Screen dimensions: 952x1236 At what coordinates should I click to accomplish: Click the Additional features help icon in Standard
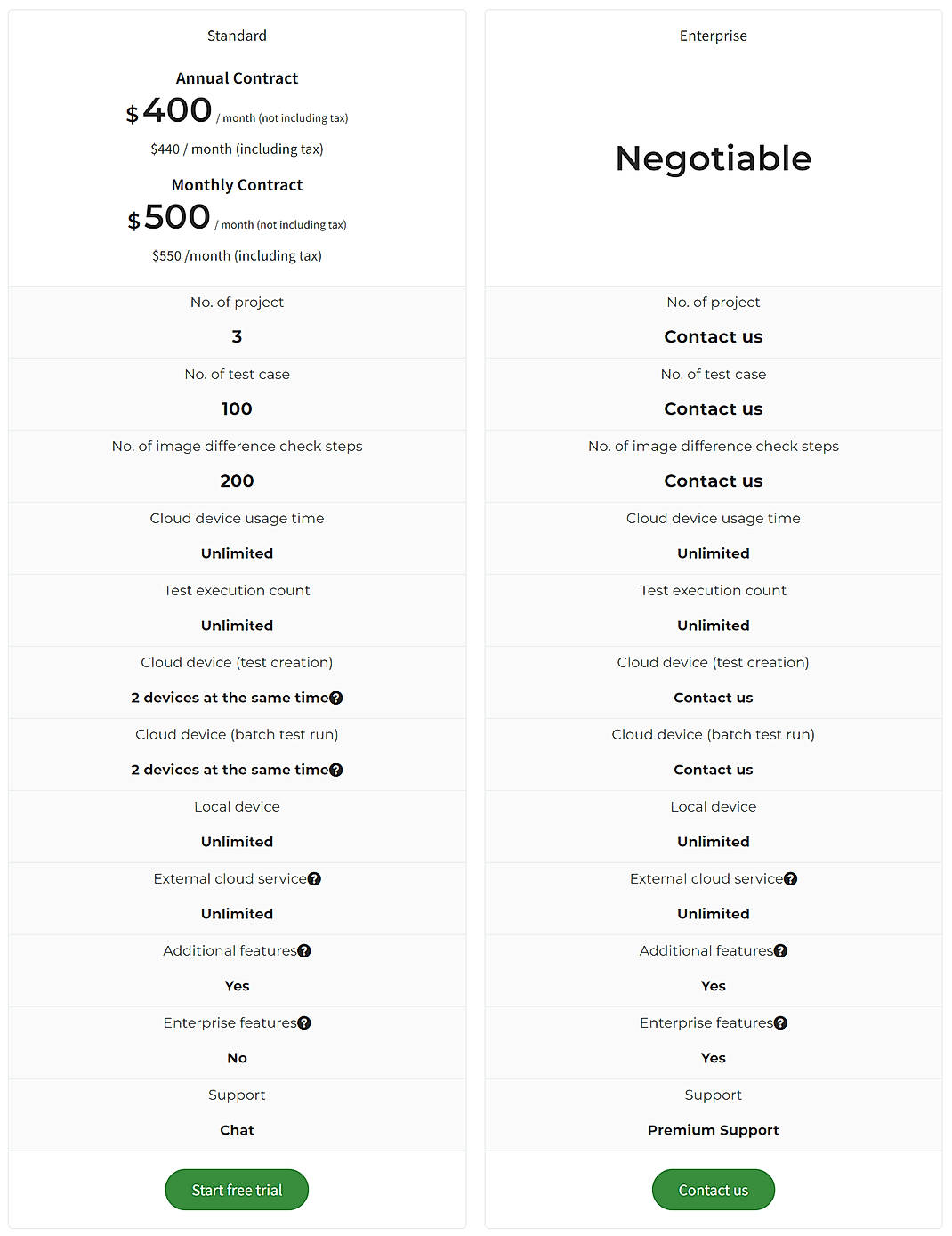[x=304, y=950]
